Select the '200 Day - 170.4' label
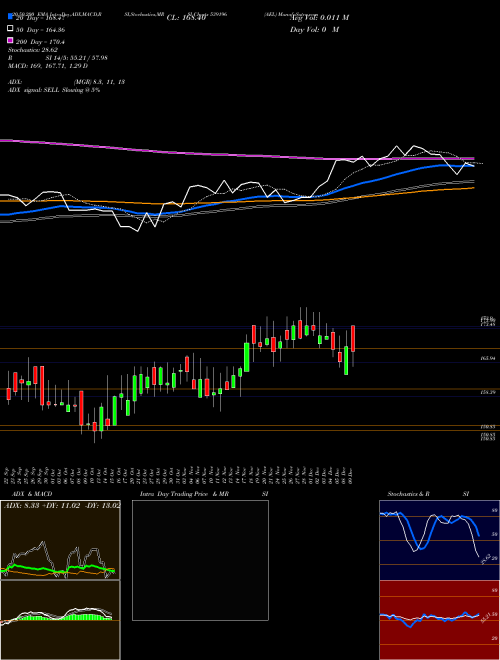Viewport: 500px width, 660px height. [x=40, y=42]
